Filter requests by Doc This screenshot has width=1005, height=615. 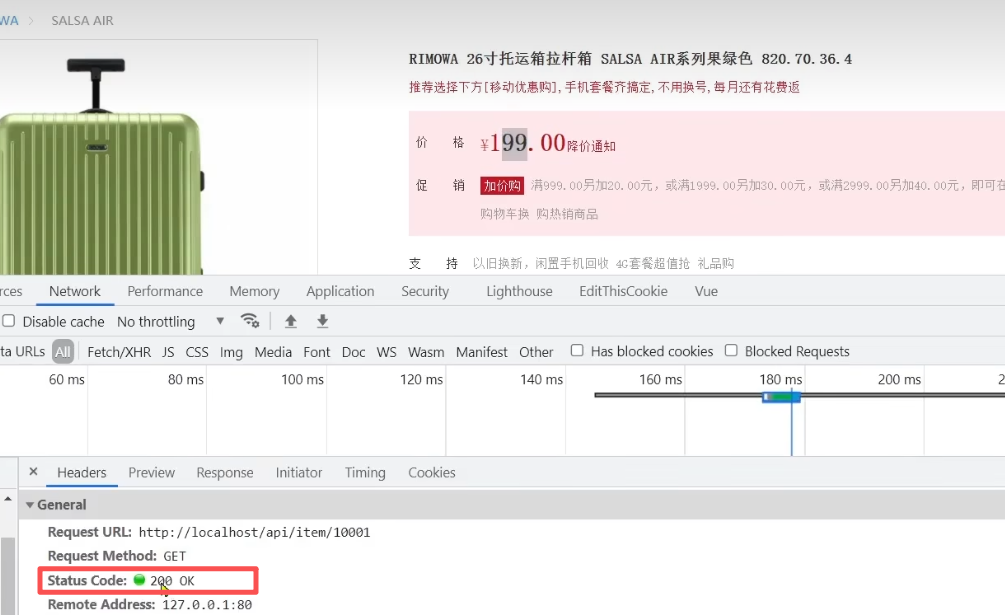(x=353, y=352)
